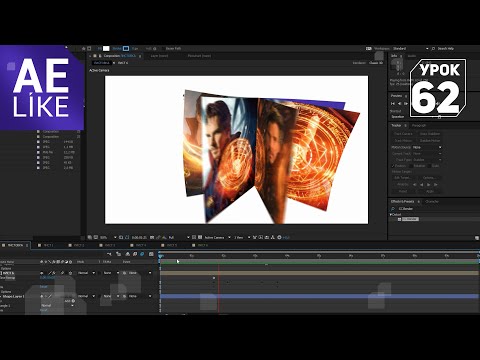This screenshot has width=480, height=360.
Task: Click the Track Motion button
Action: pyautogui.click(x=403, y=140)
